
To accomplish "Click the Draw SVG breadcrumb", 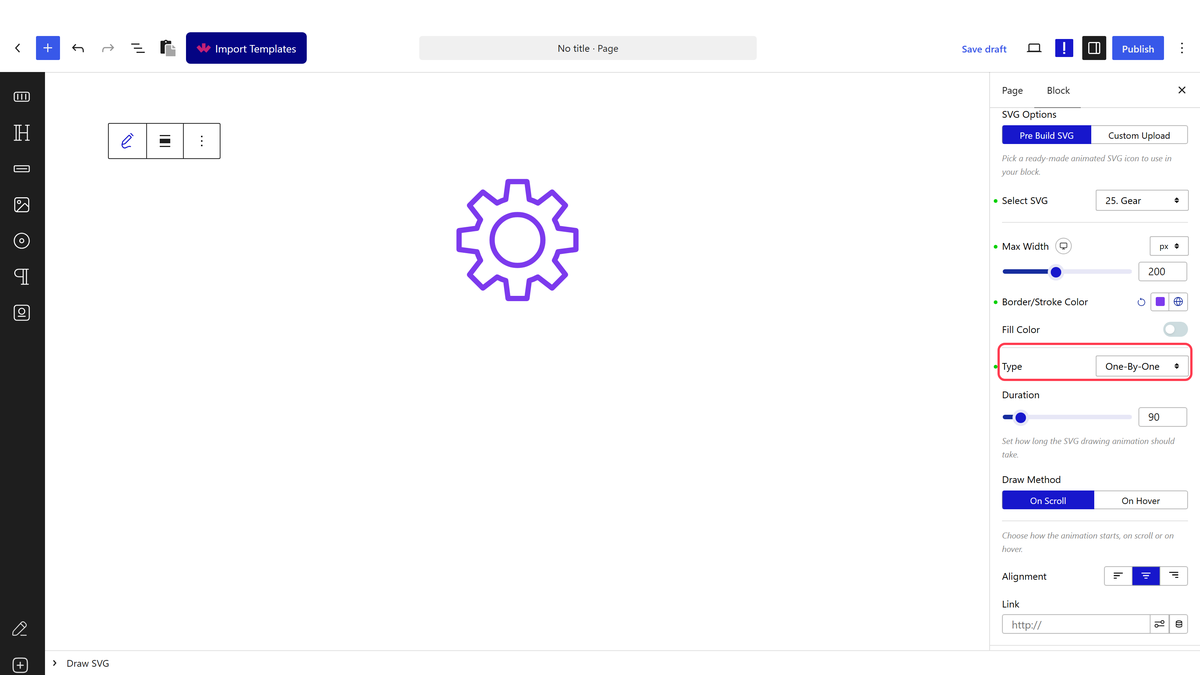I will coord(88,663).
